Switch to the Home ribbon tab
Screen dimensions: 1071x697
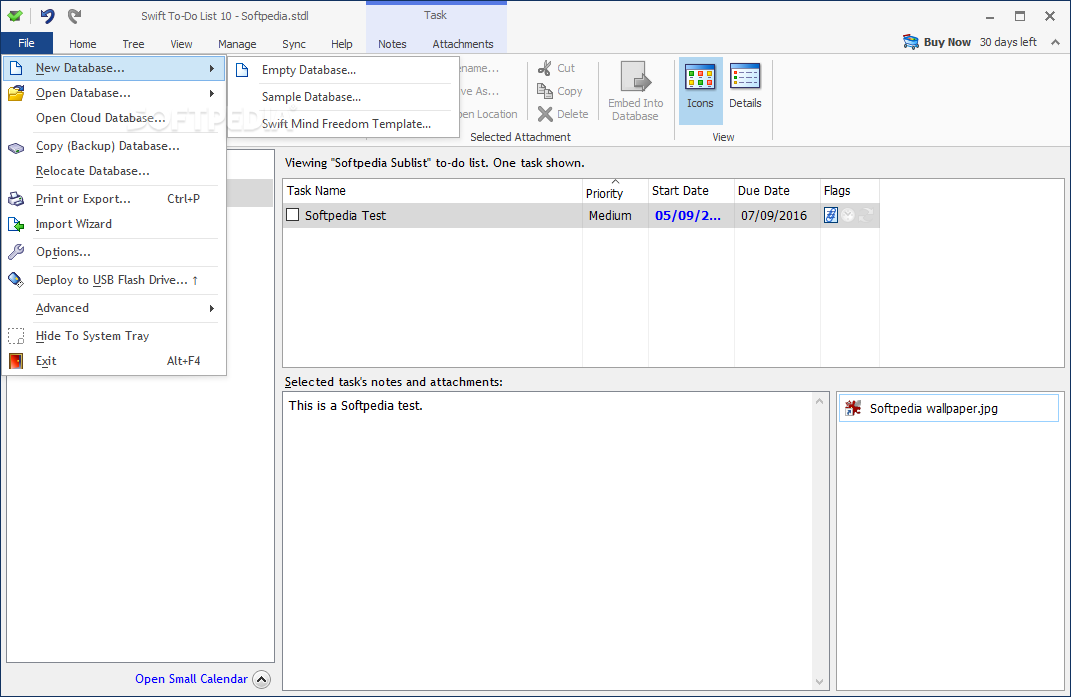[83, 44]
